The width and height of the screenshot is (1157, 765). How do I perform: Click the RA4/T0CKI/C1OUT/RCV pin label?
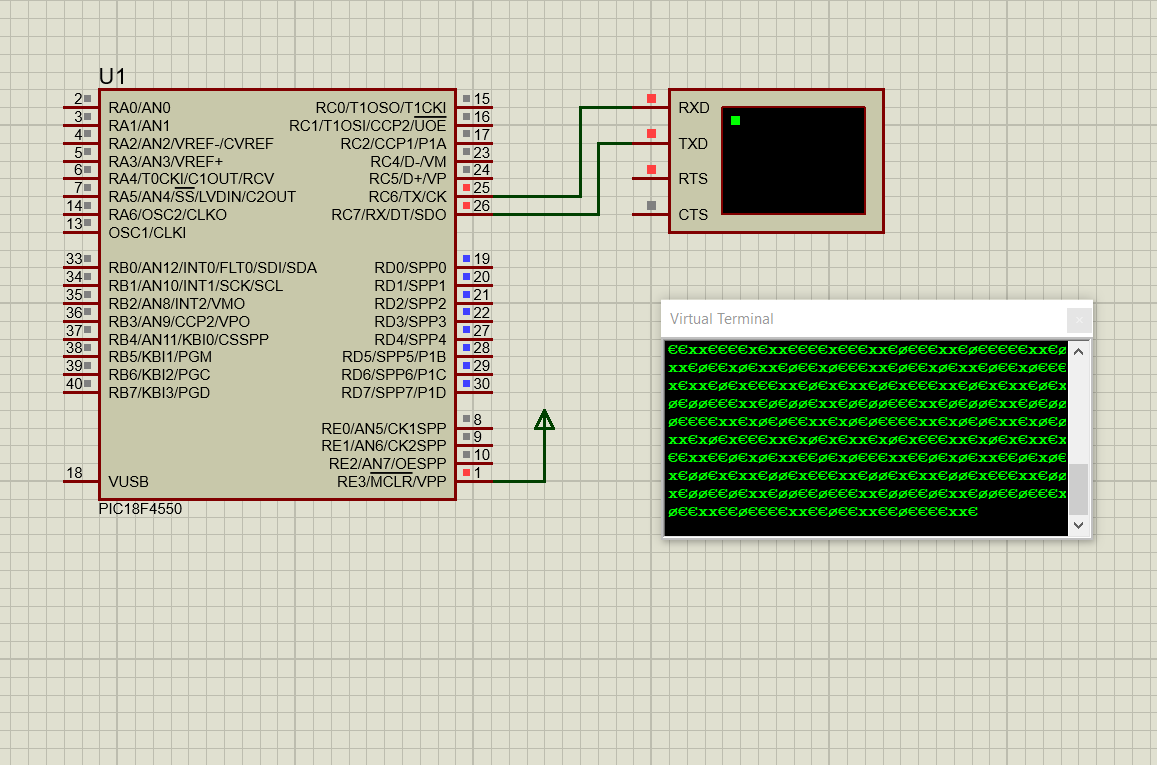click(191, 179)
